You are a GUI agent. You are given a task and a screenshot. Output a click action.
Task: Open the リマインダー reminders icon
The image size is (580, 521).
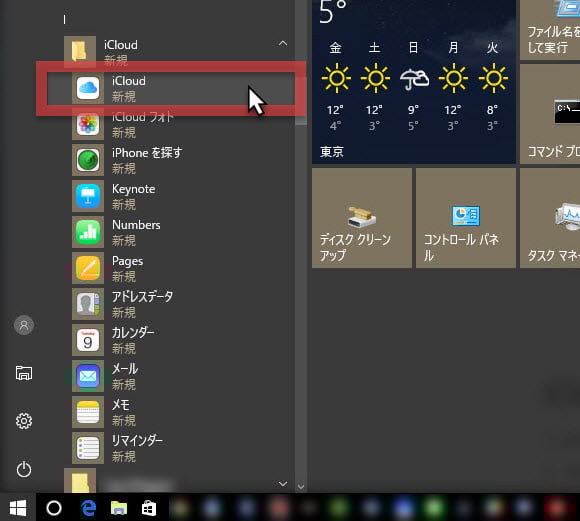coord(88,448)
